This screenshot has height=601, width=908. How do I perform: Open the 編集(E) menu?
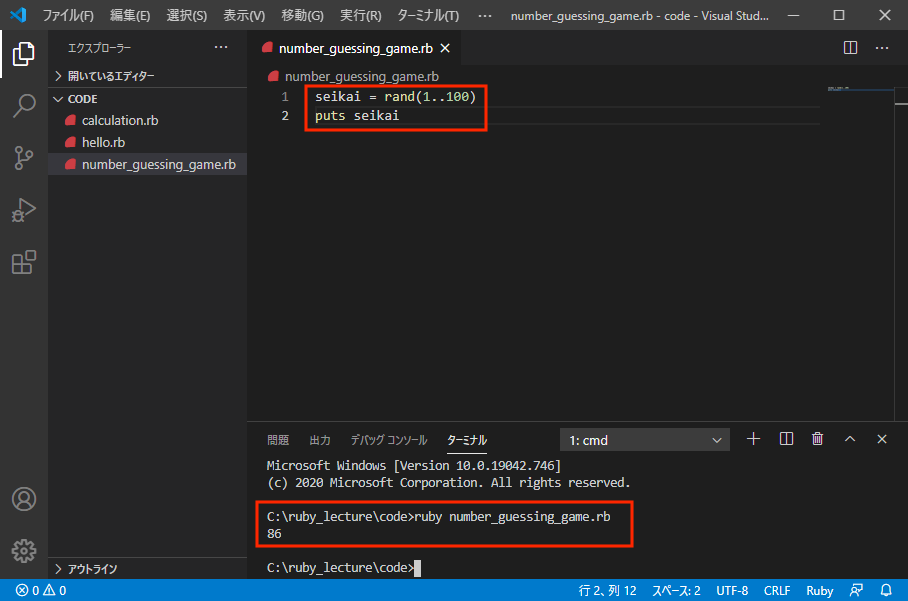[130, 16]
